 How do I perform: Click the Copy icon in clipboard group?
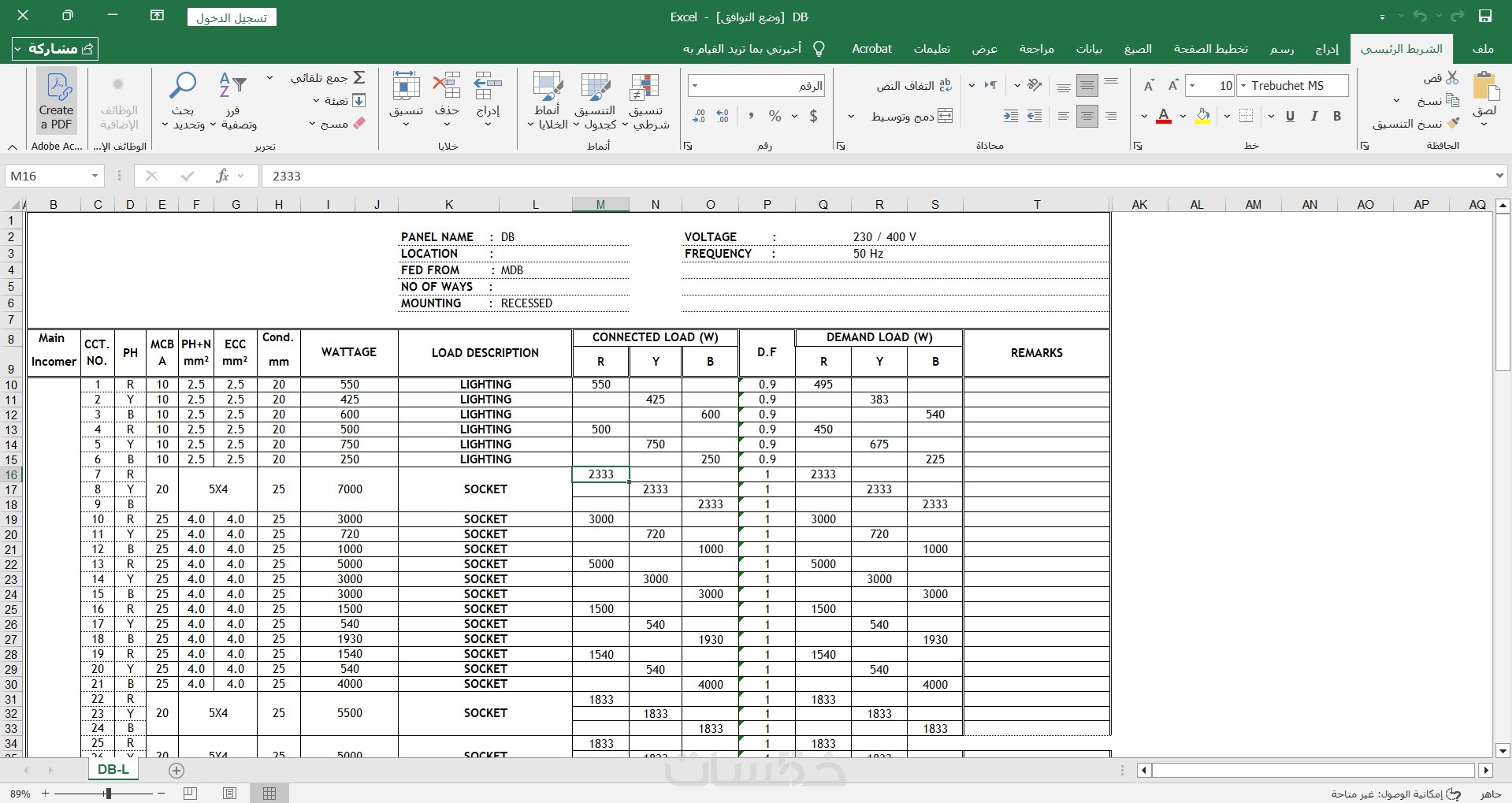tap(1452, 101)
